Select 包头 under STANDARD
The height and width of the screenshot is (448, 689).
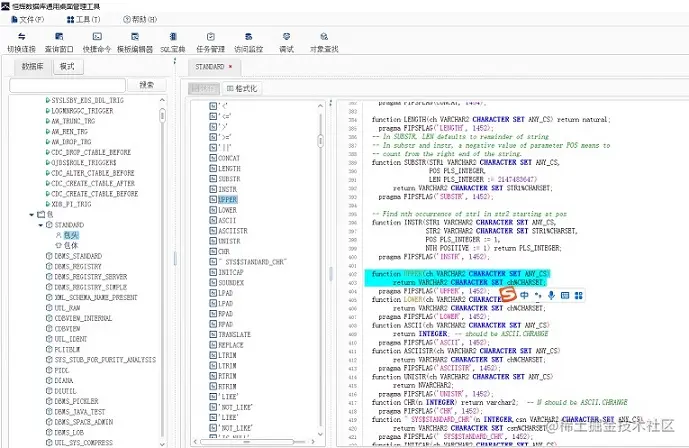(x=71, y=235)
